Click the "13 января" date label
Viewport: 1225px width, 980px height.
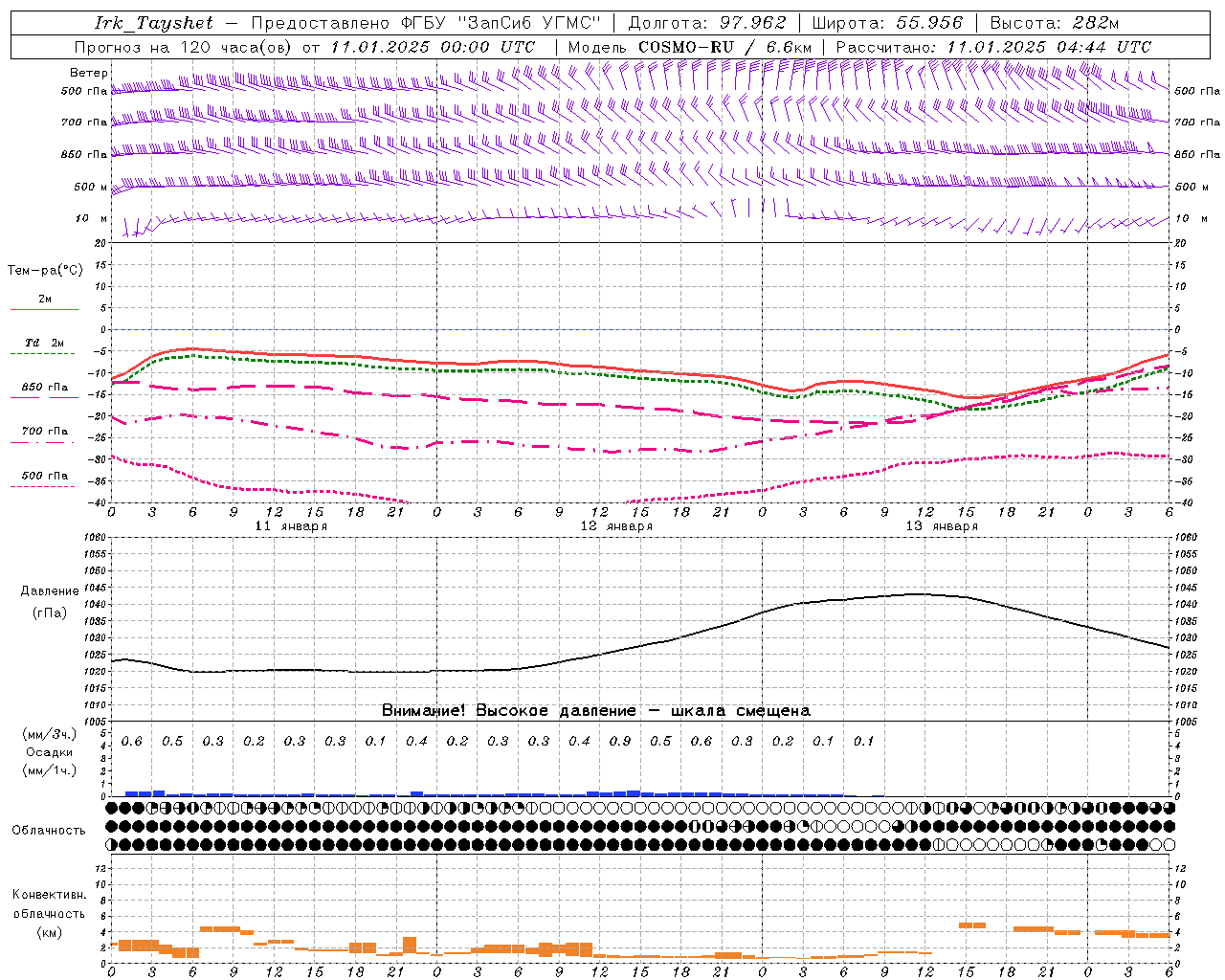click(x=942, y=526)
